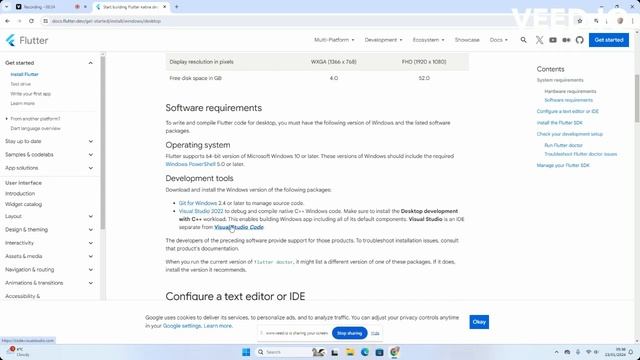Open Chrome profile avatar
Screen dimensions: 640x360
(x=620, y=21)
